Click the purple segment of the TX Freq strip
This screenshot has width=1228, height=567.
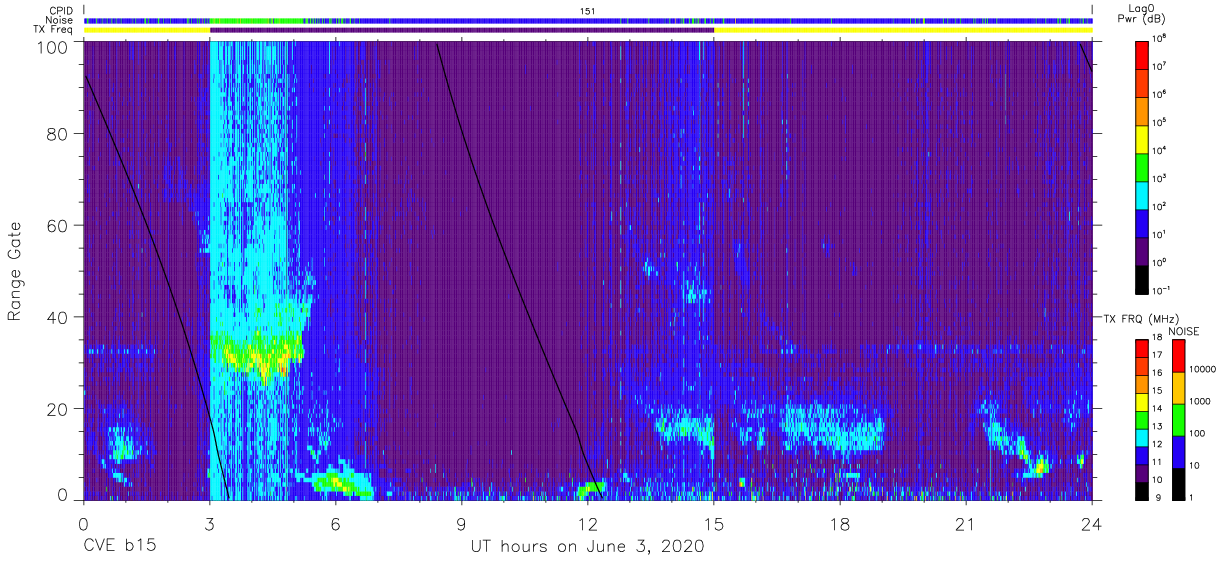462,30
